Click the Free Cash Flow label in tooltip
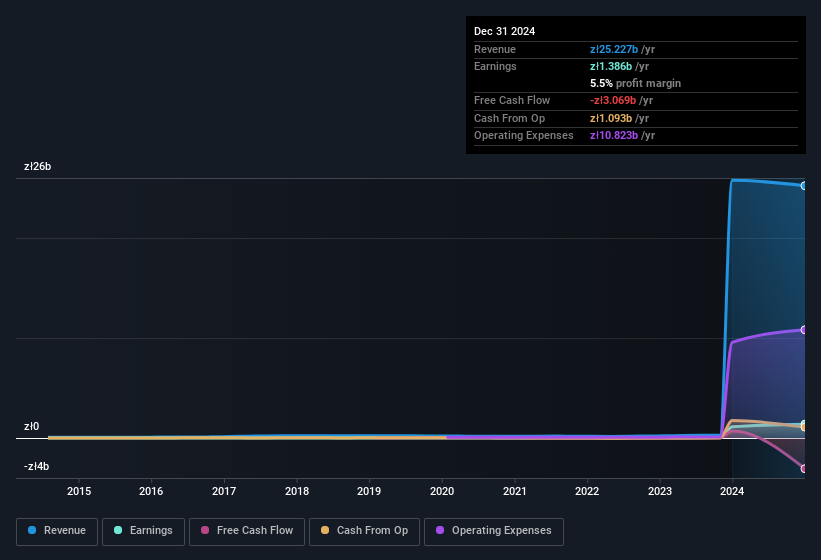 click(512, 100)
